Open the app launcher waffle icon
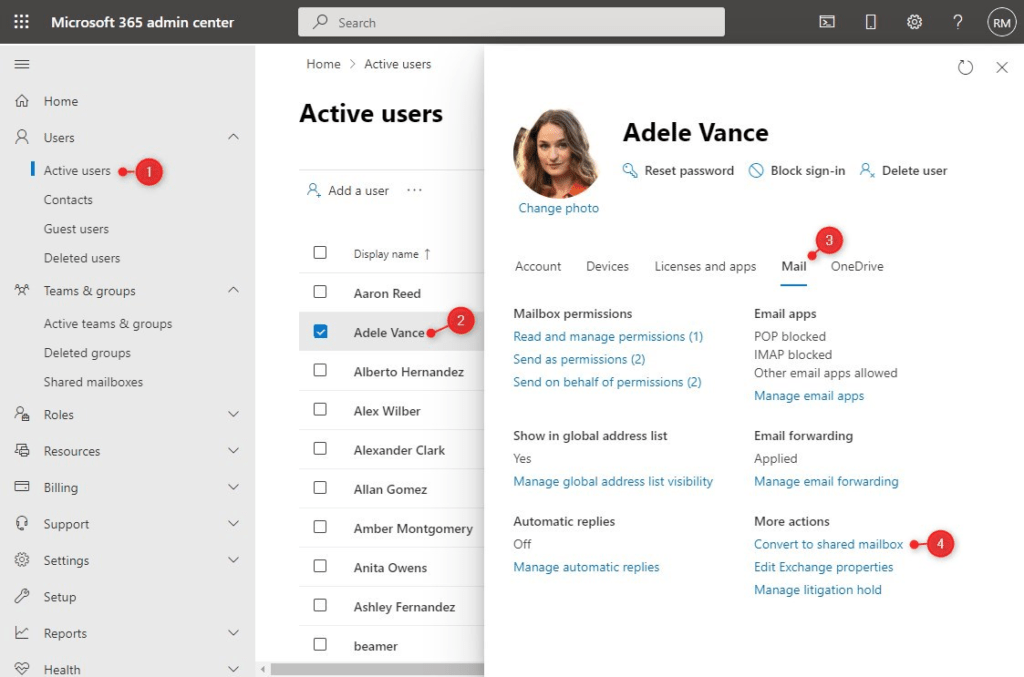This screenshot has width=1024, height=677. pos(21,21)
